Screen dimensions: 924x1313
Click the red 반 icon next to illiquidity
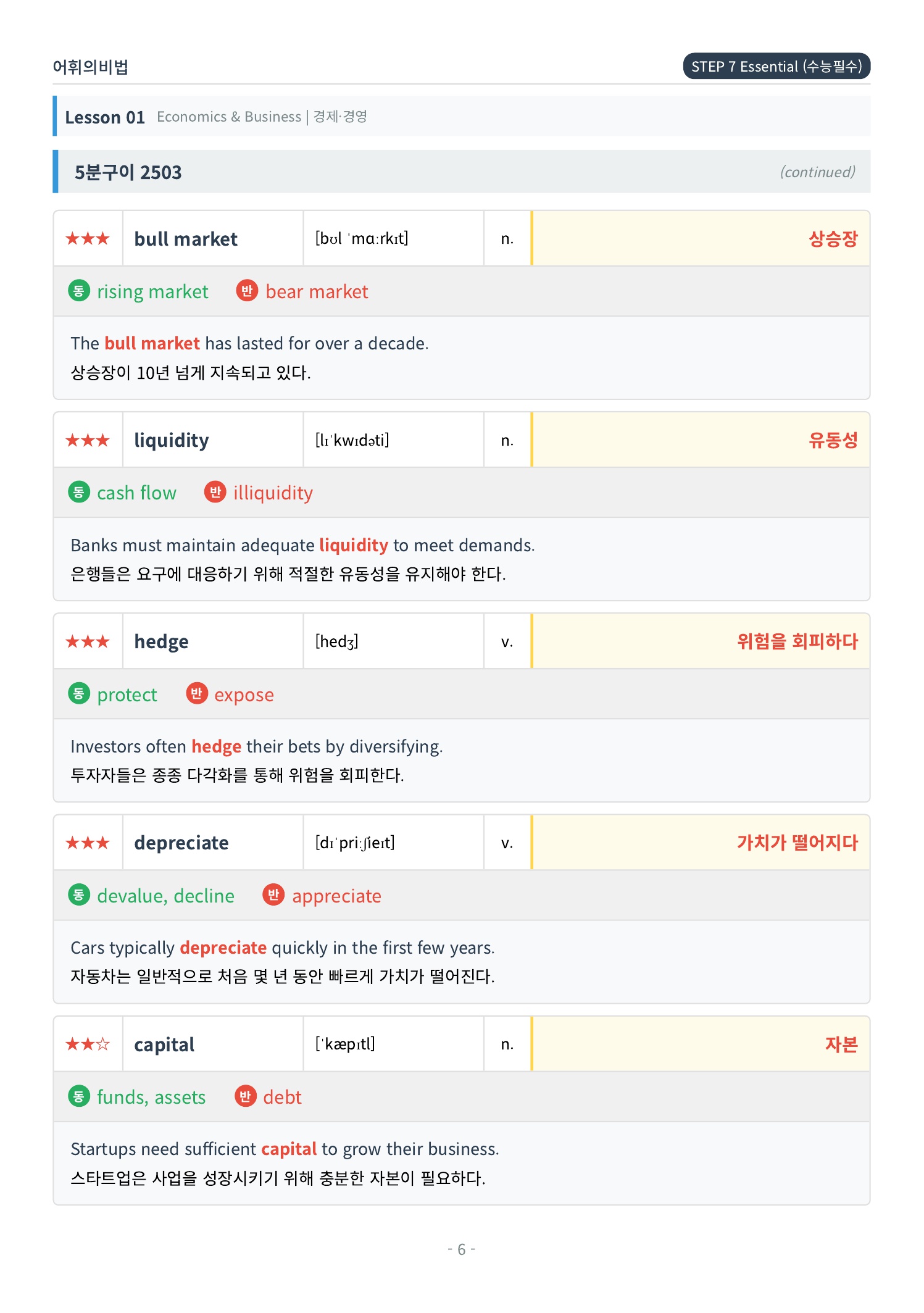tap(215, 492)
